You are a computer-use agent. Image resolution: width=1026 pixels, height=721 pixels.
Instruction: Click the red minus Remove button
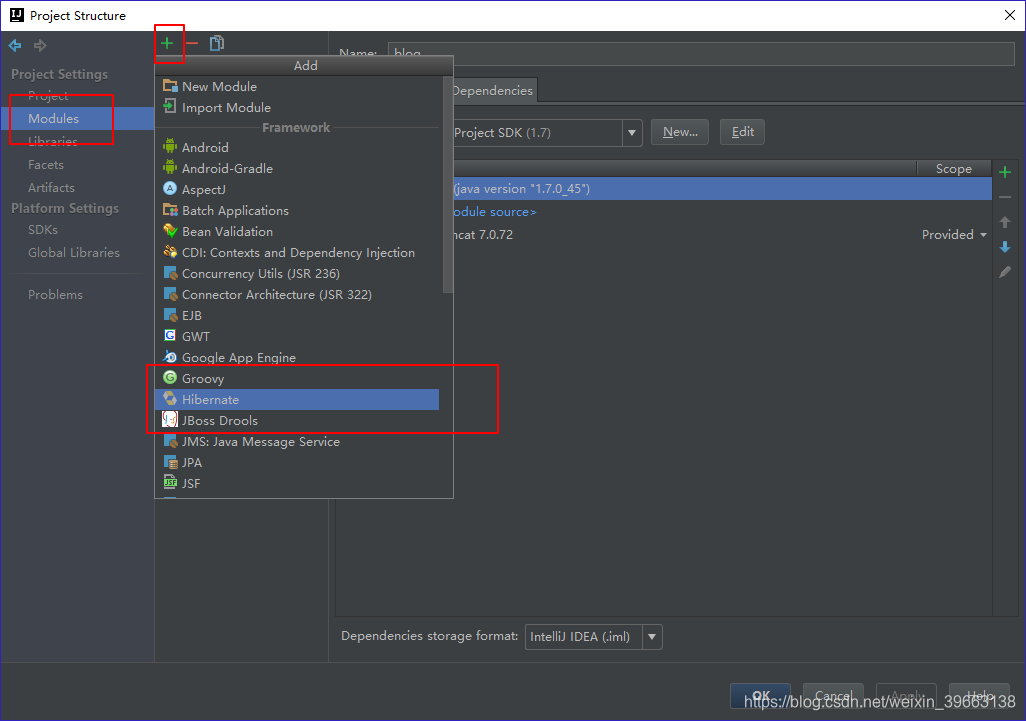[x=192, y=43]
